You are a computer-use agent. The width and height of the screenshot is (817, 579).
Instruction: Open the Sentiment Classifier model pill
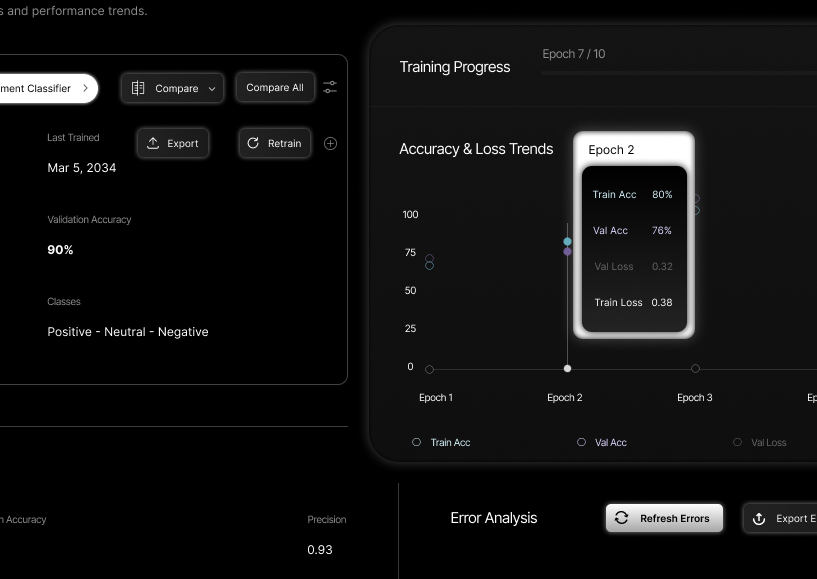coord(48,88)
